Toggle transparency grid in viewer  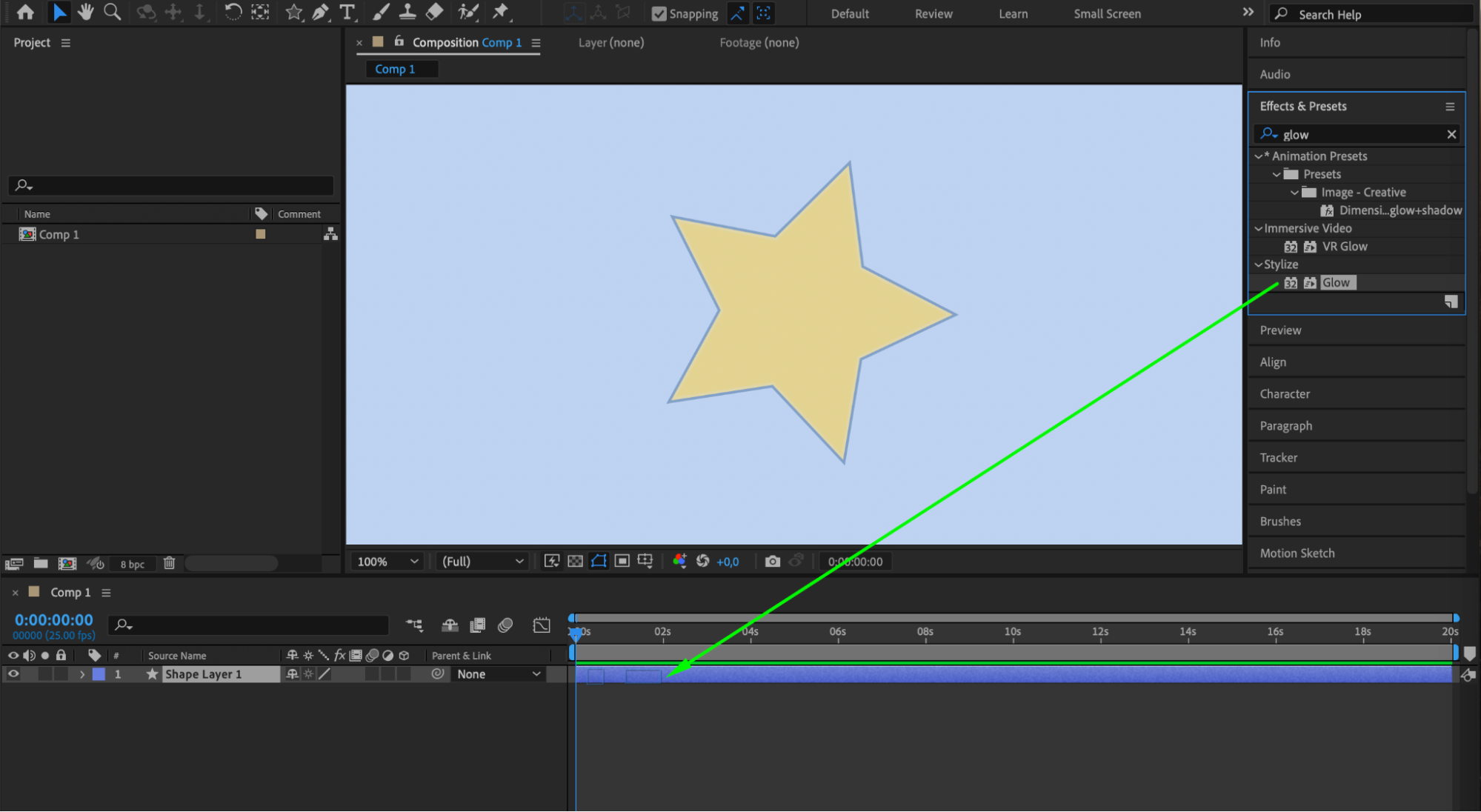coord(575,562)
